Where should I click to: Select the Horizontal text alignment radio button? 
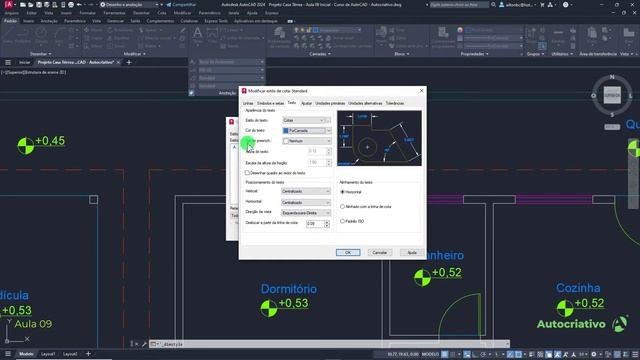[342, 192]
